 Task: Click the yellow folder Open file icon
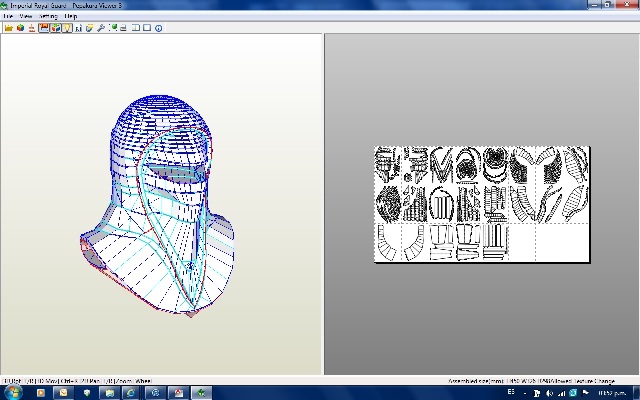tap(9, 28)
